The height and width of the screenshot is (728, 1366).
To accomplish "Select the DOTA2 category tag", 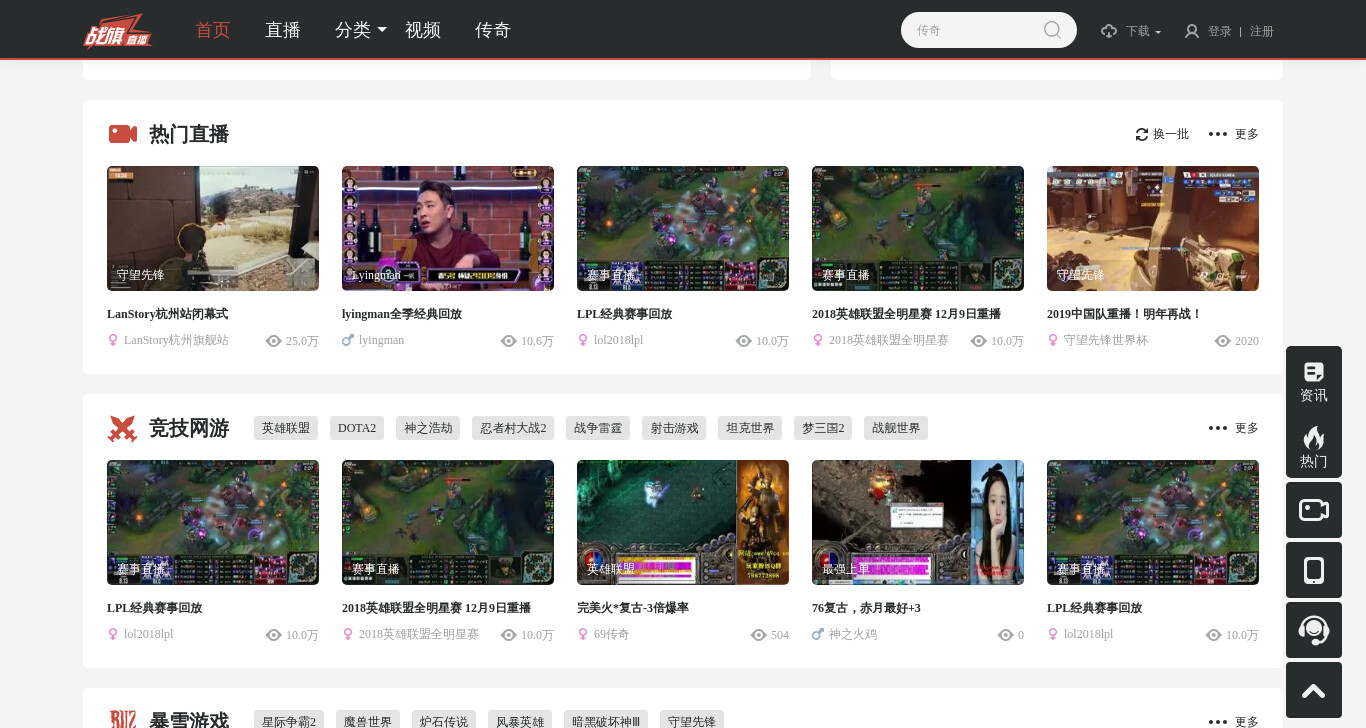I will point(357,428).
